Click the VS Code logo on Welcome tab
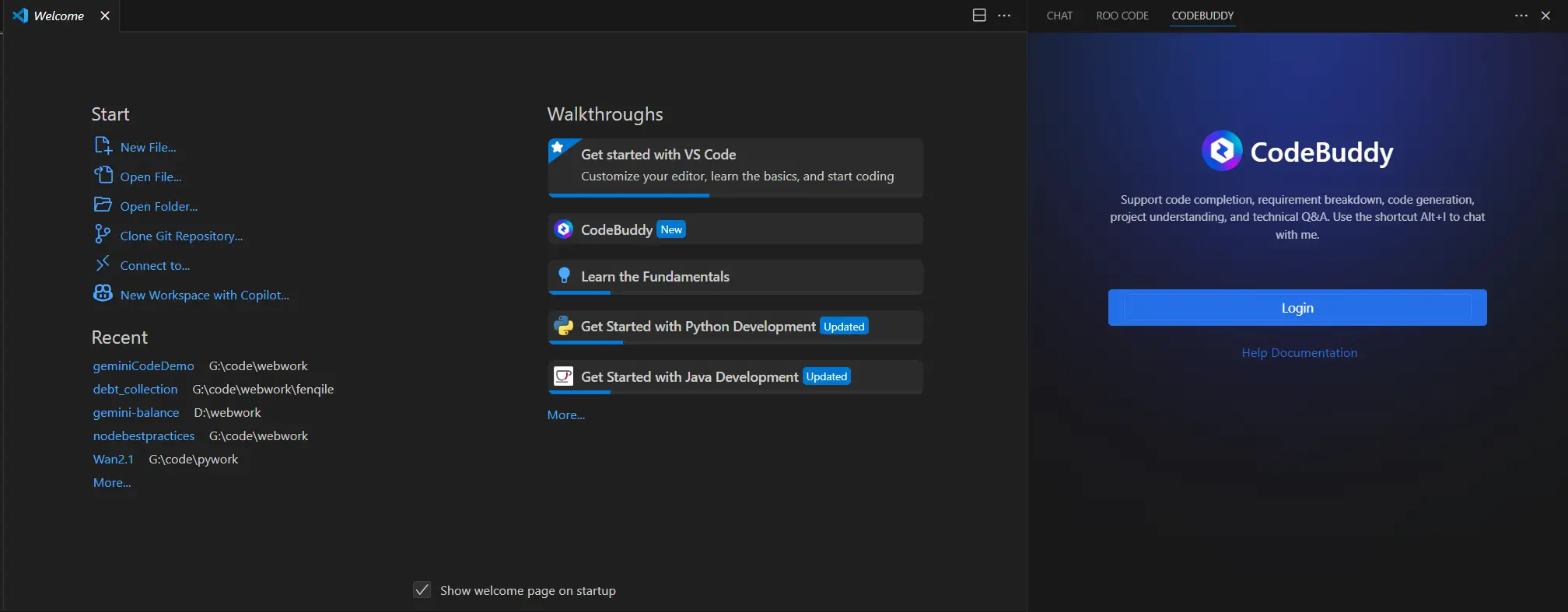This screenshot has width=1568, height=612. pos(20,16)
